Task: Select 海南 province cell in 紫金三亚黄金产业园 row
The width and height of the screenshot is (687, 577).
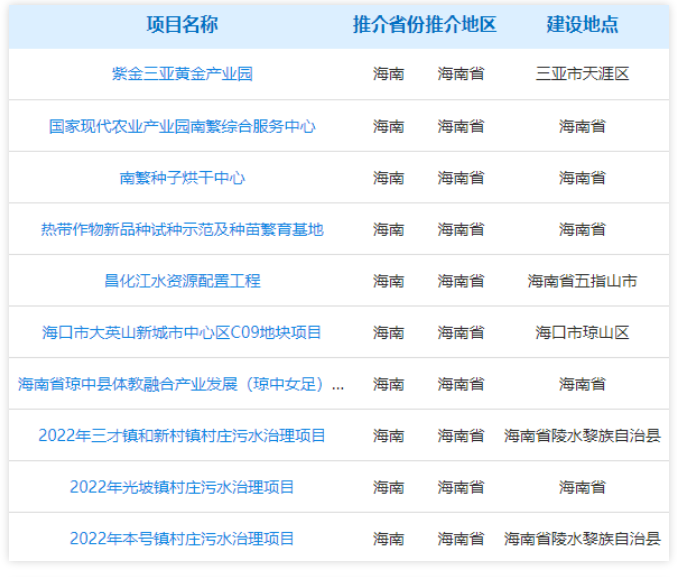Action: pos(389,74)
